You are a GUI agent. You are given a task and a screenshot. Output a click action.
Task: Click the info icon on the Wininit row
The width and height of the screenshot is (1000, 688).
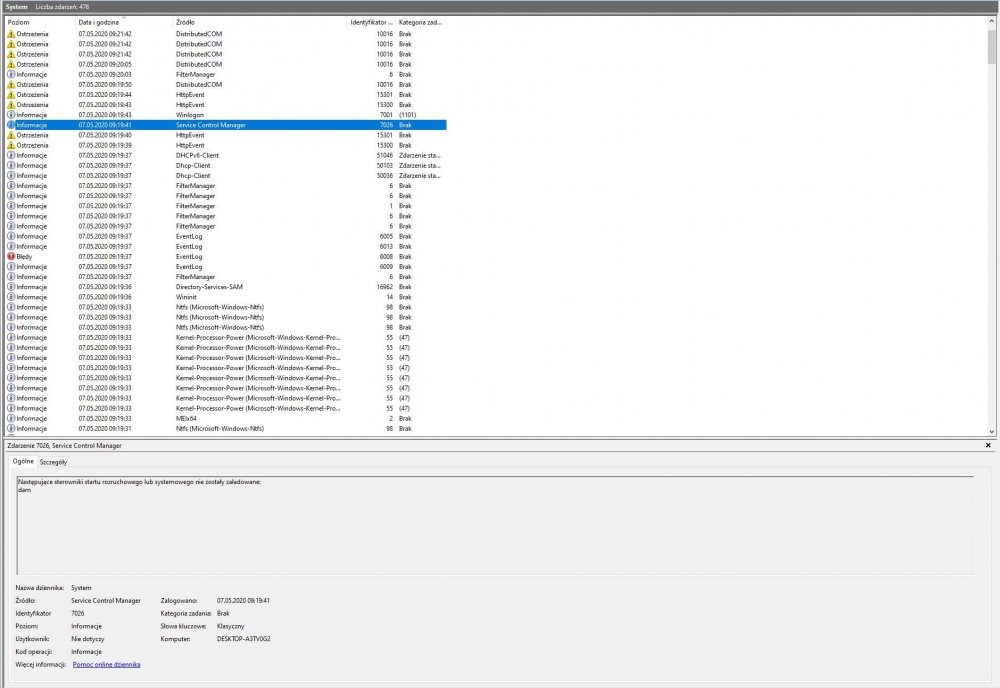pyautogui.click(x=10, y=297)
